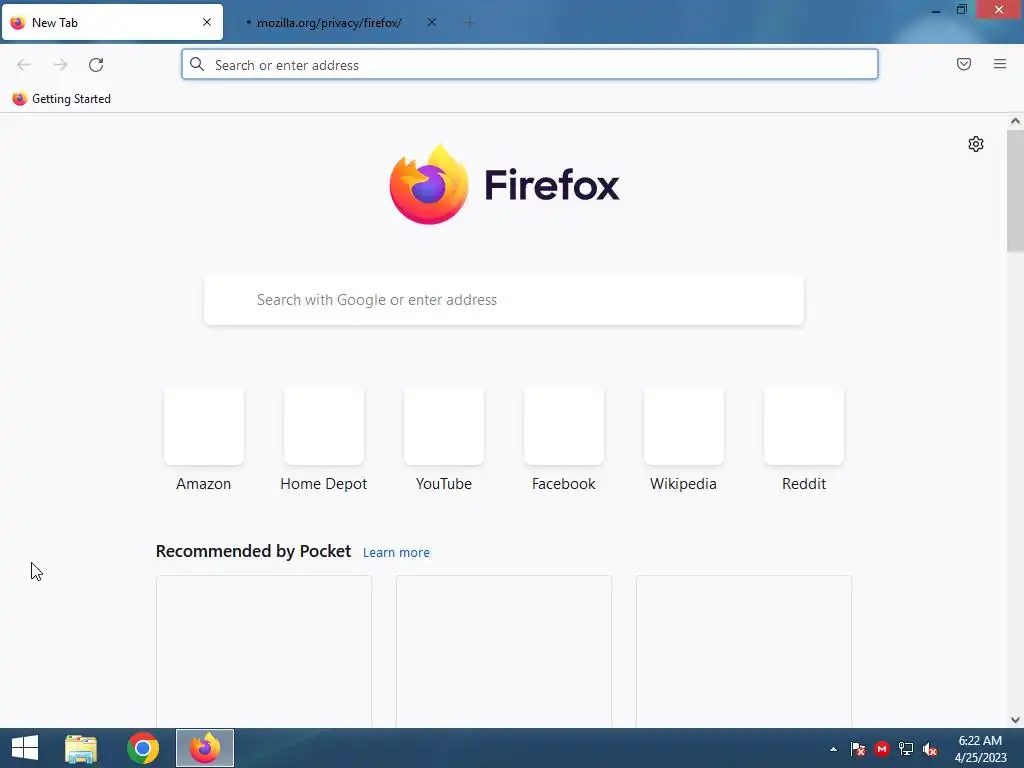
Task: Open middle Pocket recommended story card
Action: [x=504, y=651]
